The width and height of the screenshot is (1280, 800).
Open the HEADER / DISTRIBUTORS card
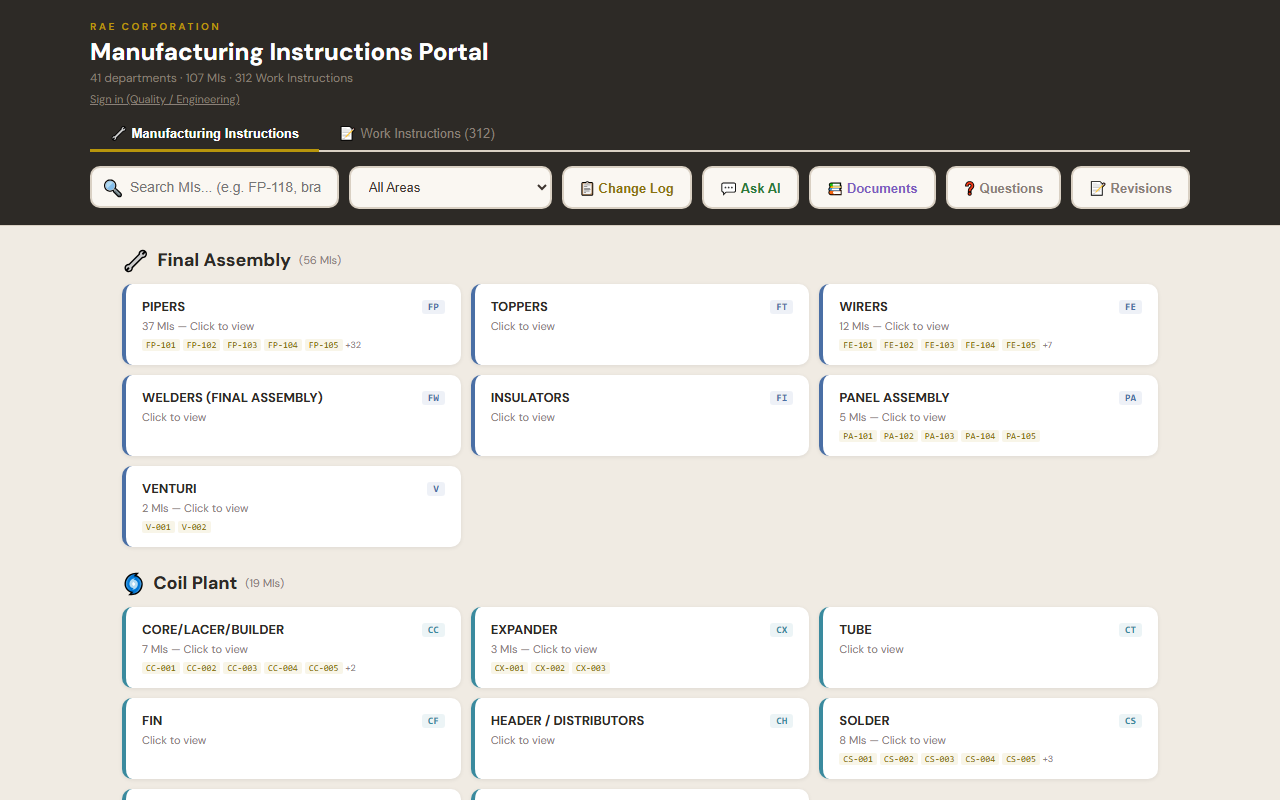point(640,739)
